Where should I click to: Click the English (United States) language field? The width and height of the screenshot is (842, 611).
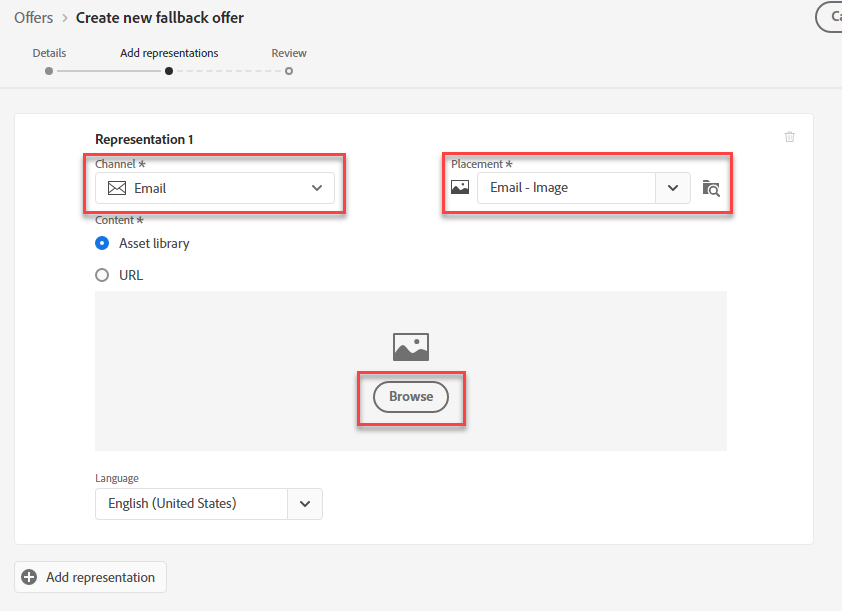click(191, 504)
